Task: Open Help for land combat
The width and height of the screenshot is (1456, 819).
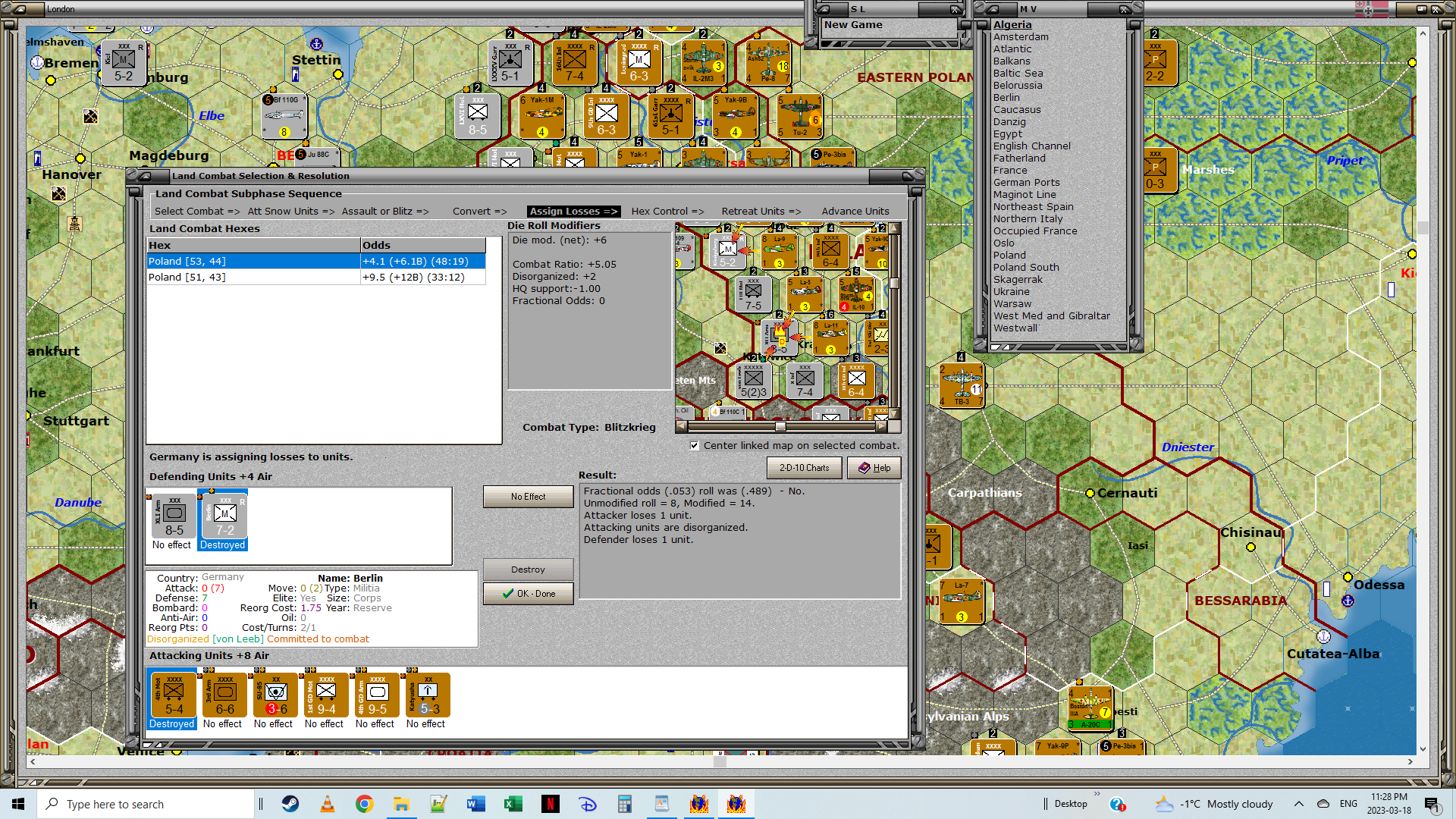Action: (874, 468)
